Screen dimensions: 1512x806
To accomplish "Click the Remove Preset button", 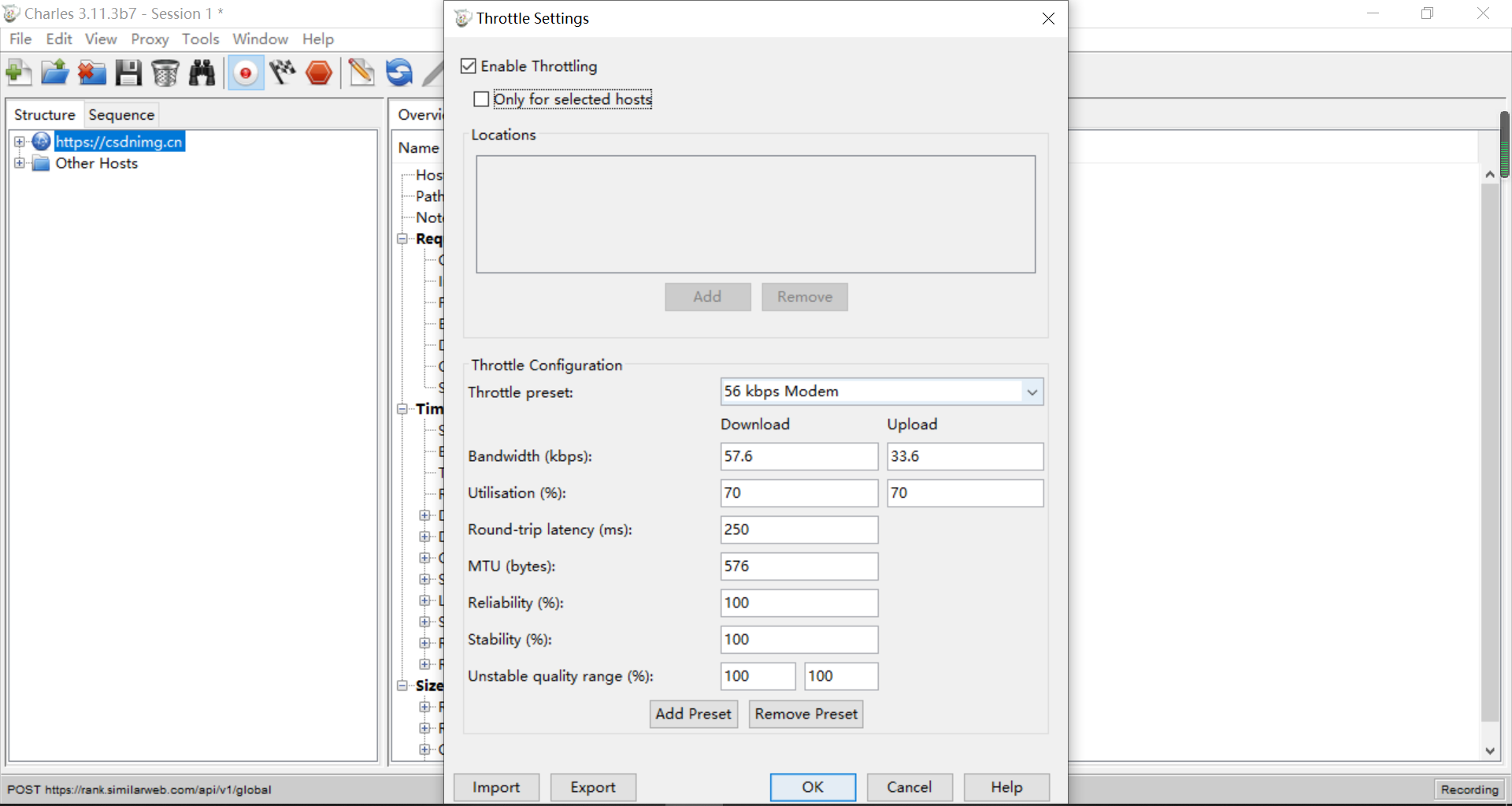I will 806,714.
